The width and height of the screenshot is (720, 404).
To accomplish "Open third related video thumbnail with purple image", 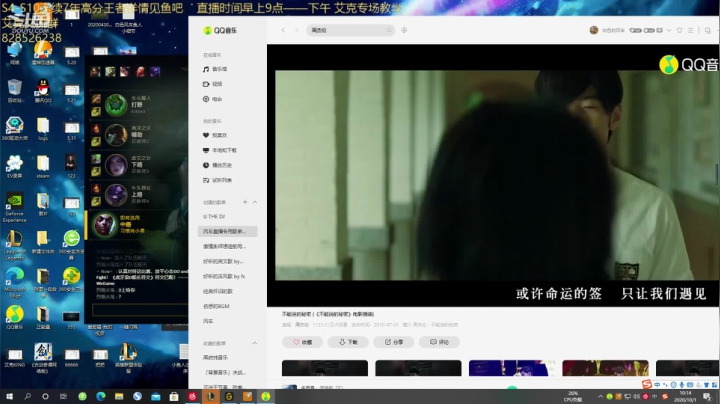I will click(512, 368).
